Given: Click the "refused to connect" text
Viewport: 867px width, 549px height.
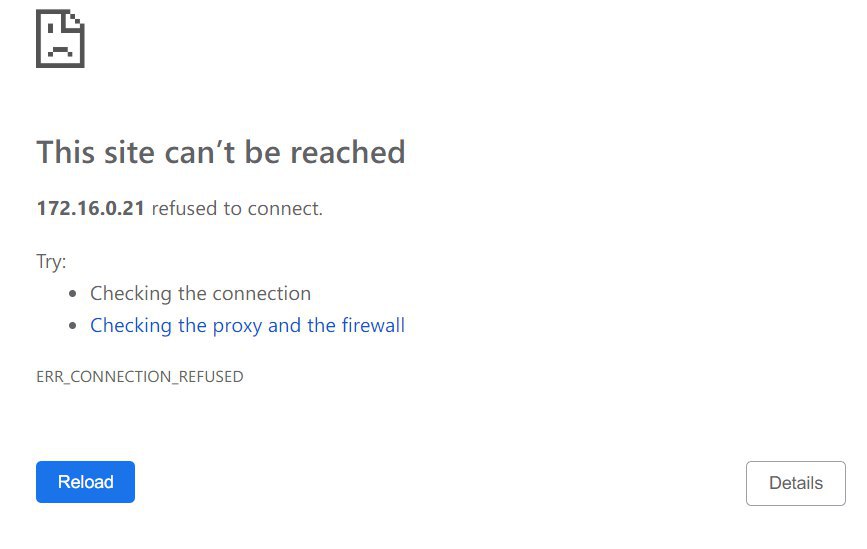Looking at the screenshot, I should click(237, 209).
